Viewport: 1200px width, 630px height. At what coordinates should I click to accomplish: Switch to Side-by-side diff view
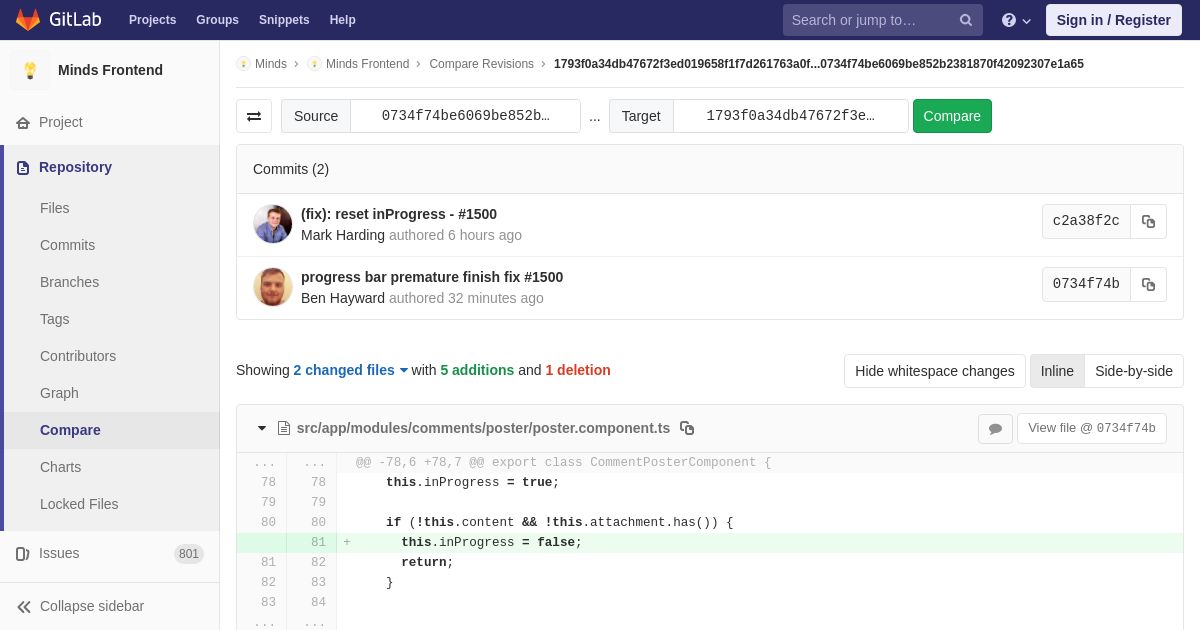pyautogui.click(x=1134, y=371)
